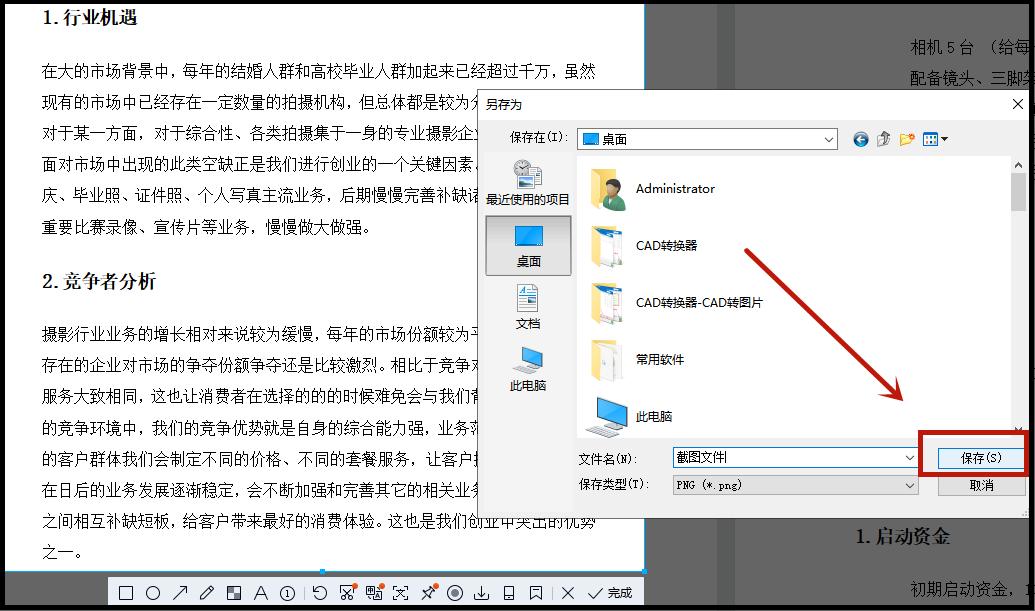Screen dimensions: 1035x611
Task: Click the download screenshot icon
Action: (x=481, y=592)
